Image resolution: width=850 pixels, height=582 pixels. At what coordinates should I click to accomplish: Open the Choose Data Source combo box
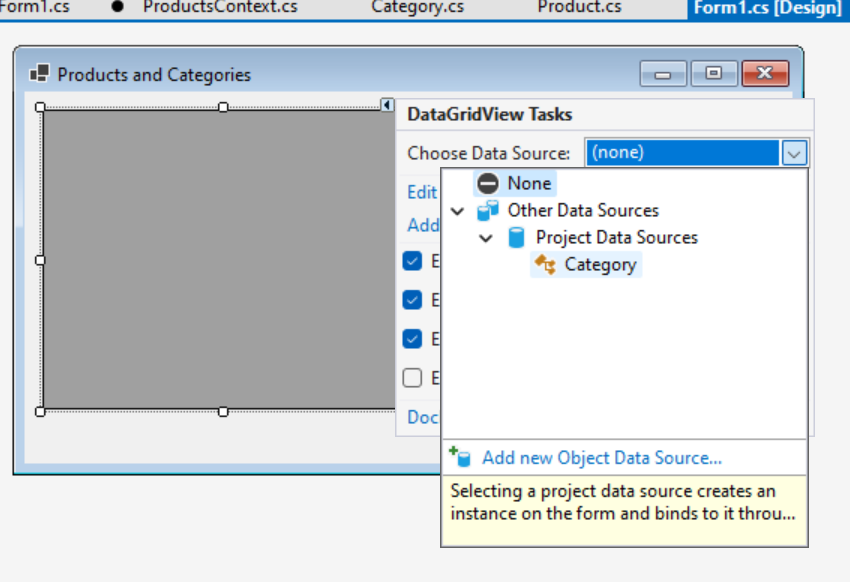[795, 152]
